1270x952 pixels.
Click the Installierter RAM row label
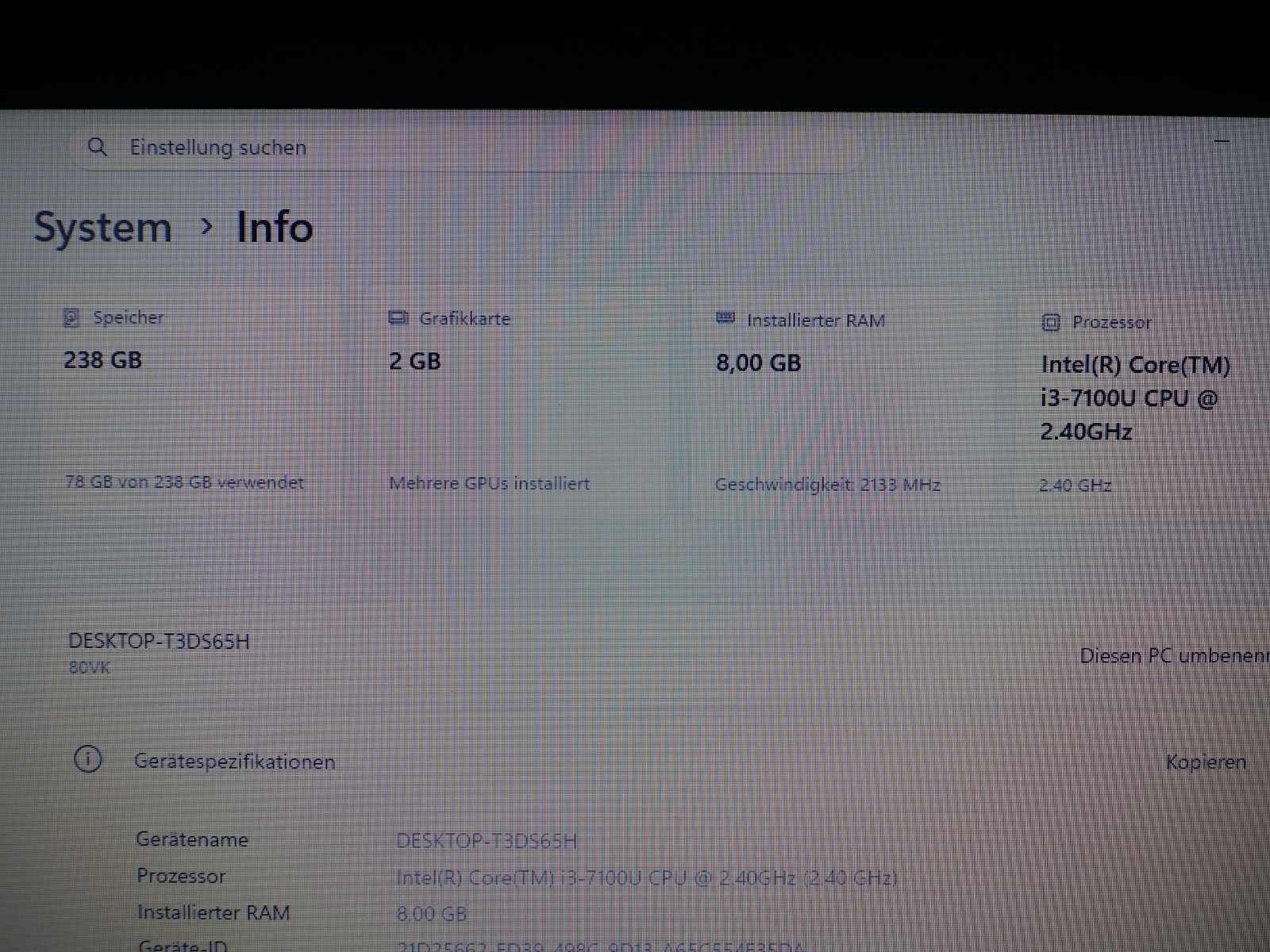214,913
